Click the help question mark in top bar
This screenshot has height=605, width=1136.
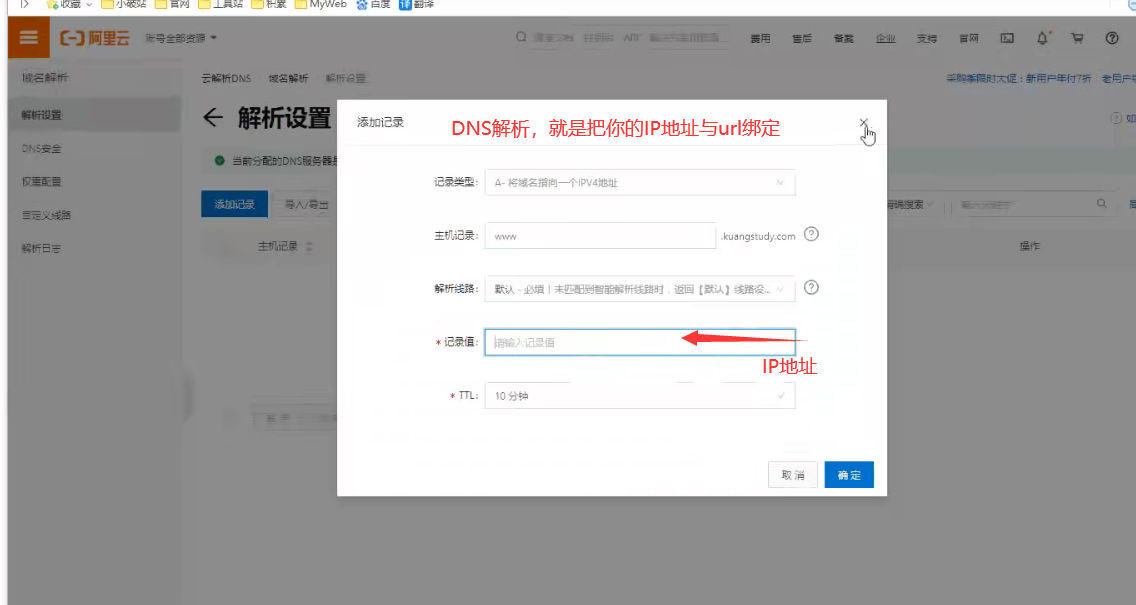[1111, 39]
